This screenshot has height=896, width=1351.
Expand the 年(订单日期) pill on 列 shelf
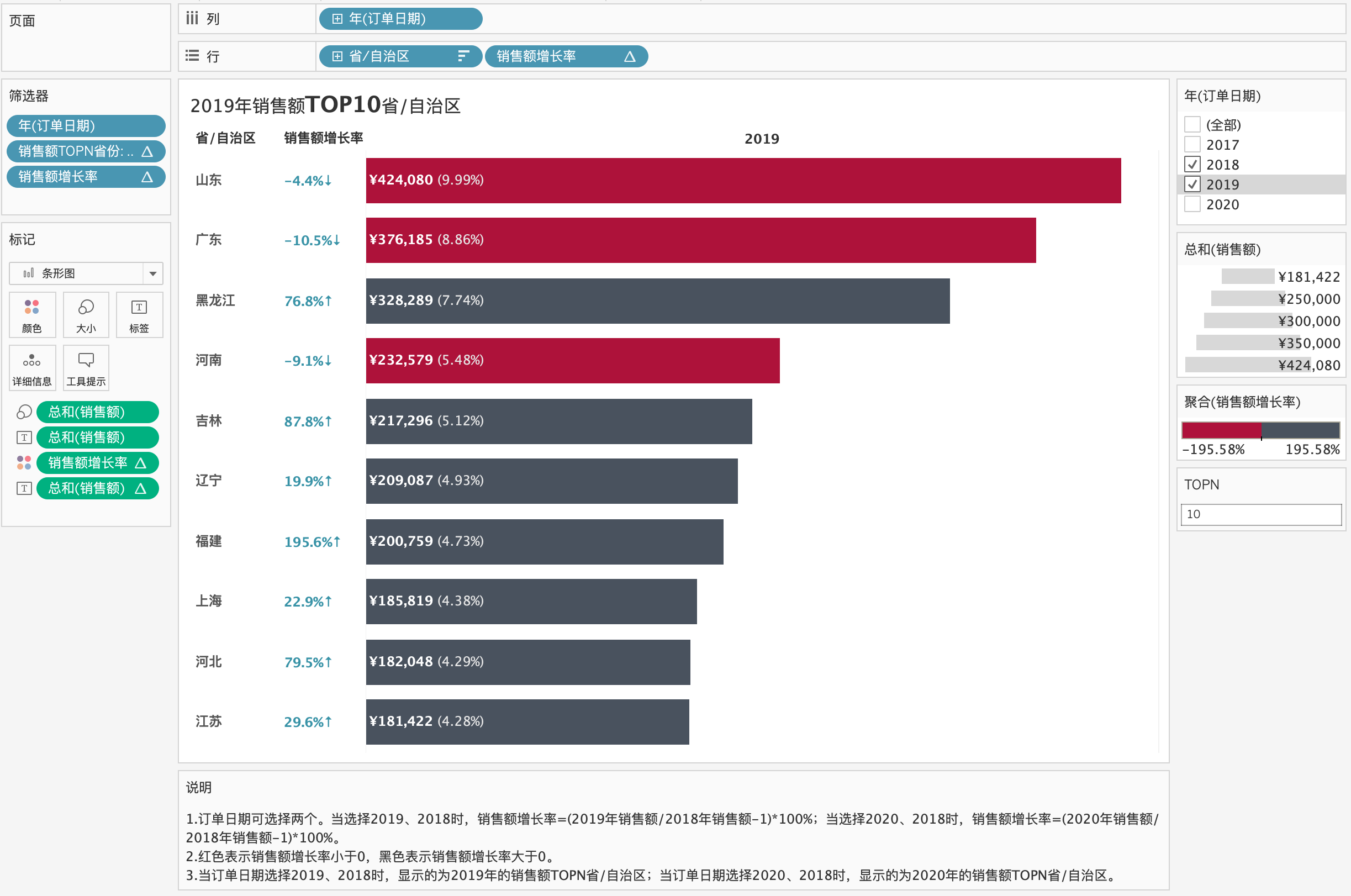coord(338,18)
